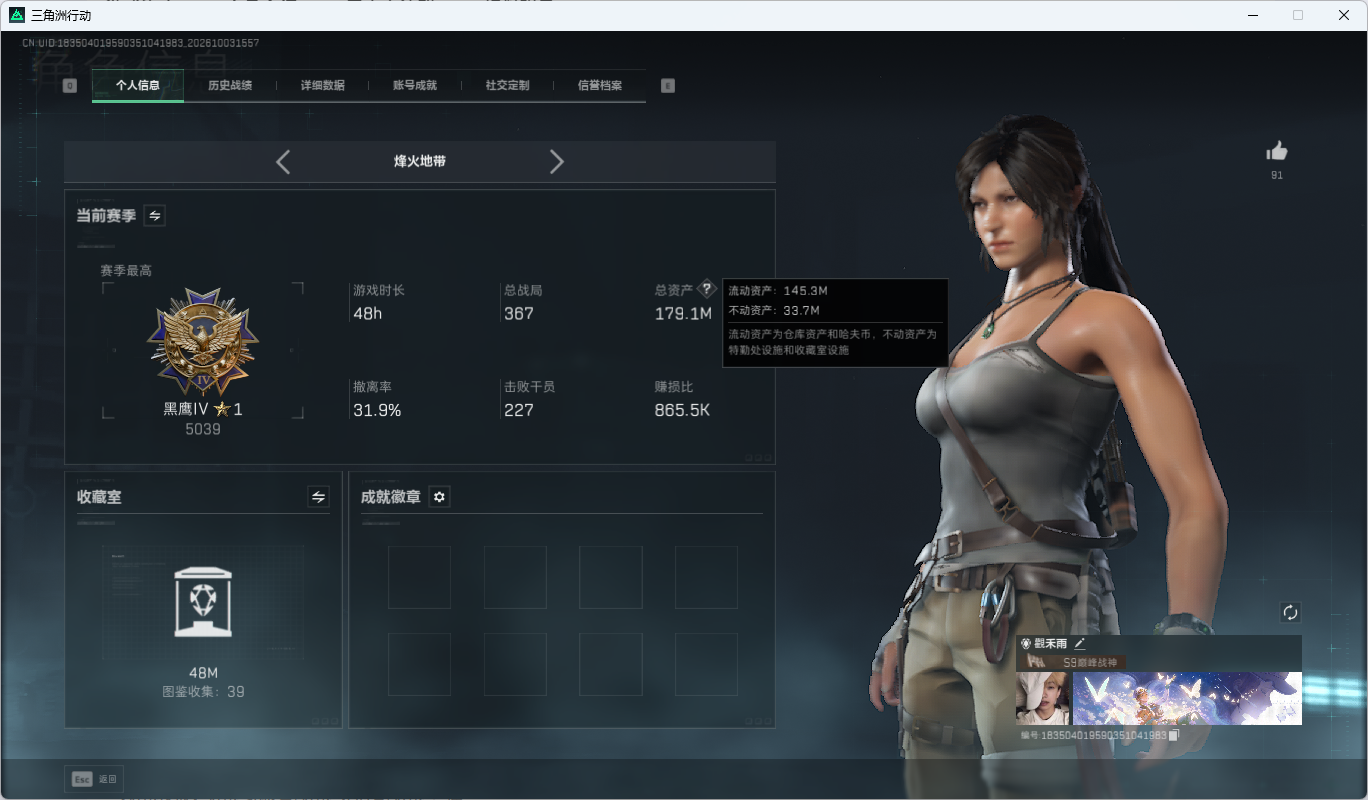Click the 图鉴收集: 39 text

point(203,692)
